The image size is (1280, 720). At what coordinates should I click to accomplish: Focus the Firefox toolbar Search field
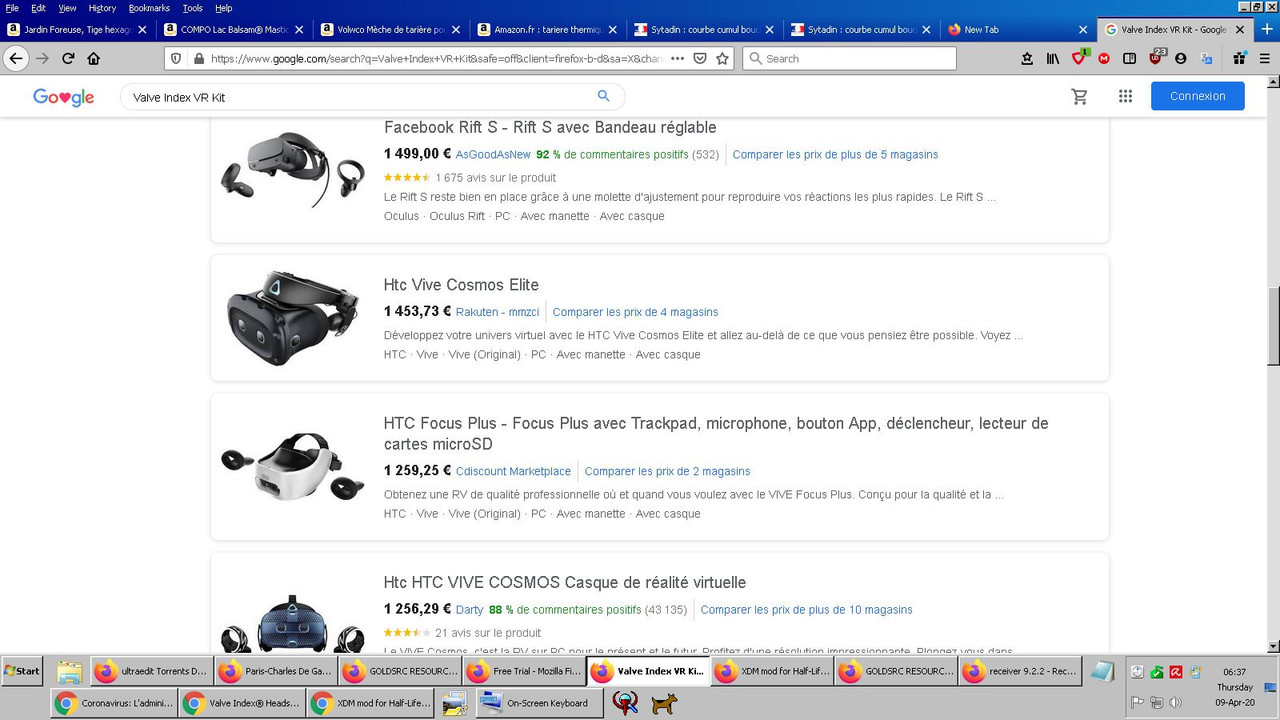pos(849,58)
